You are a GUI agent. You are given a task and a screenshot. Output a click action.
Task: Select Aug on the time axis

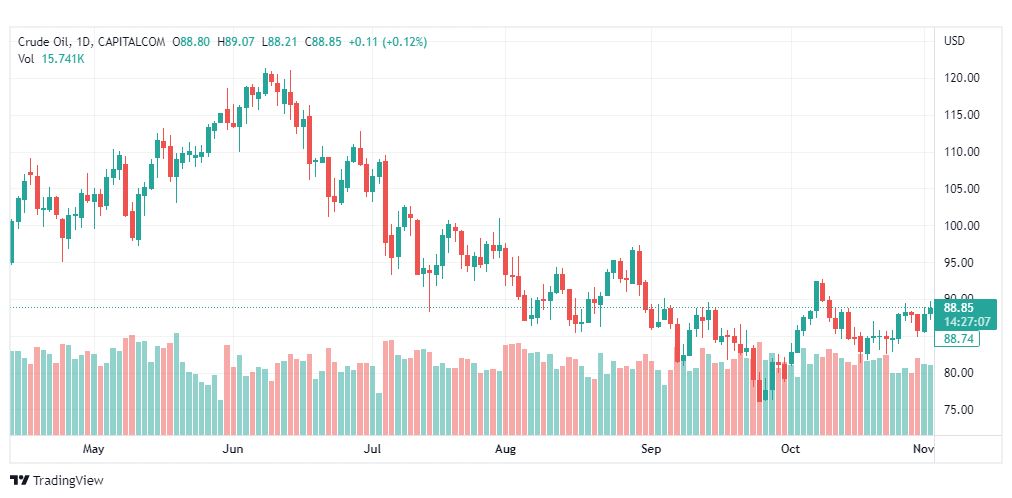pos(506,449)
